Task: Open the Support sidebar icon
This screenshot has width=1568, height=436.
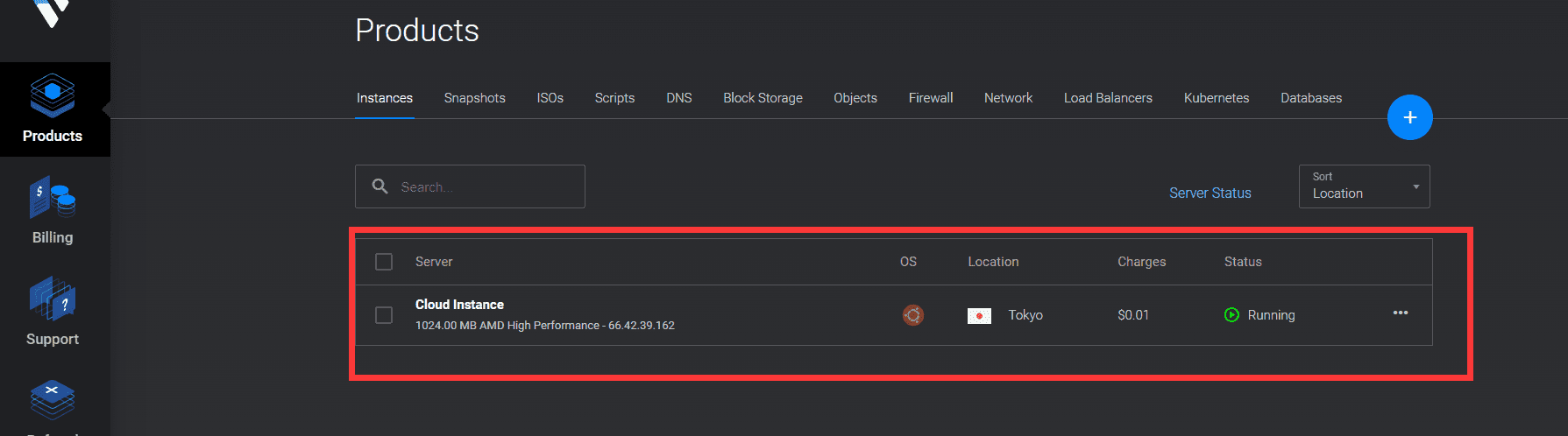Action: tap(53, 312)
